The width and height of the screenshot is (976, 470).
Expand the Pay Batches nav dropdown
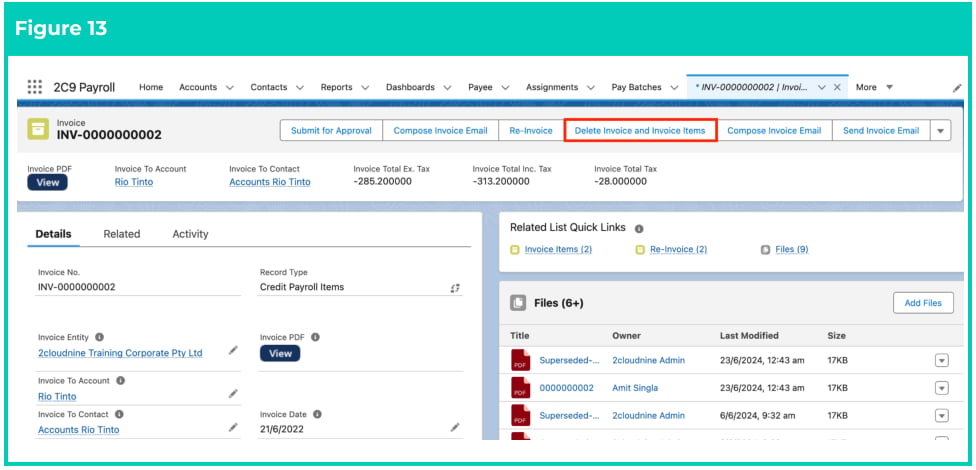[x=673, y=88]
